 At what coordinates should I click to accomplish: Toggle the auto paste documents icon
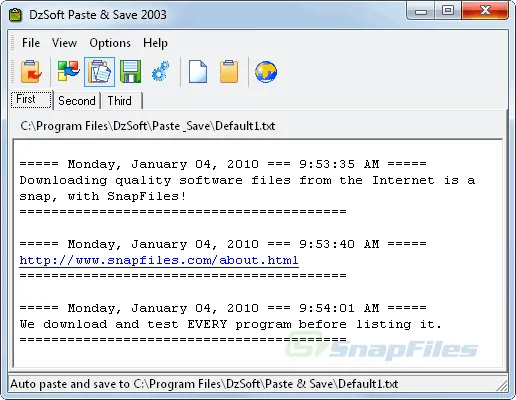click(x=99, y=72)
